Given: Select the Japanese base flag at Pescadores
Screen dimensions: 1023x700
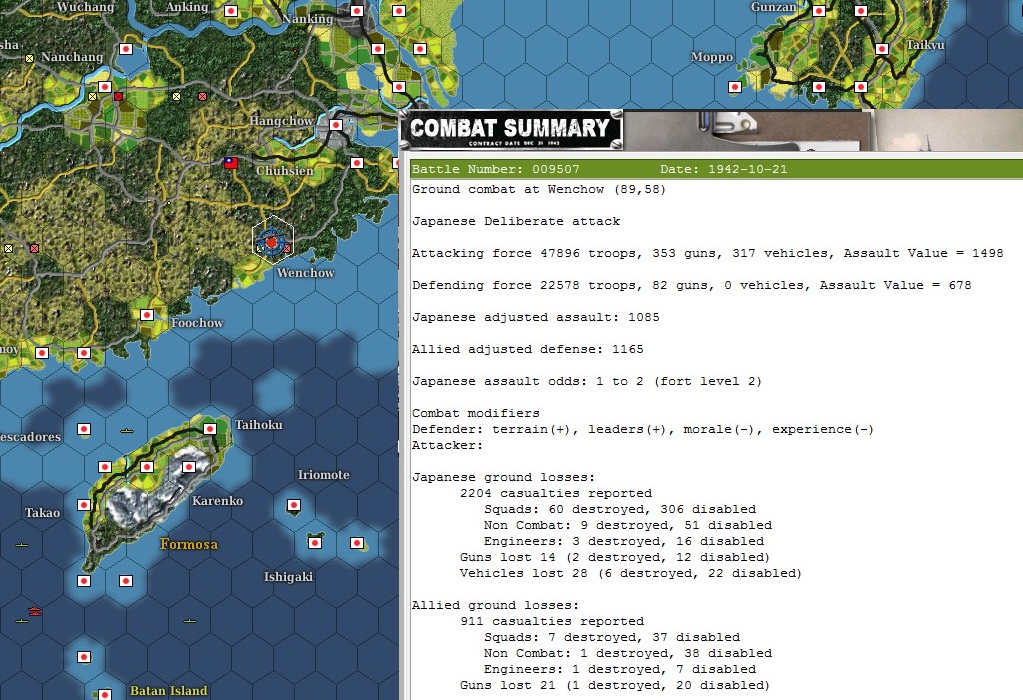Looking at the screenshot, I should pyautogui.click(x=84, y=429).
